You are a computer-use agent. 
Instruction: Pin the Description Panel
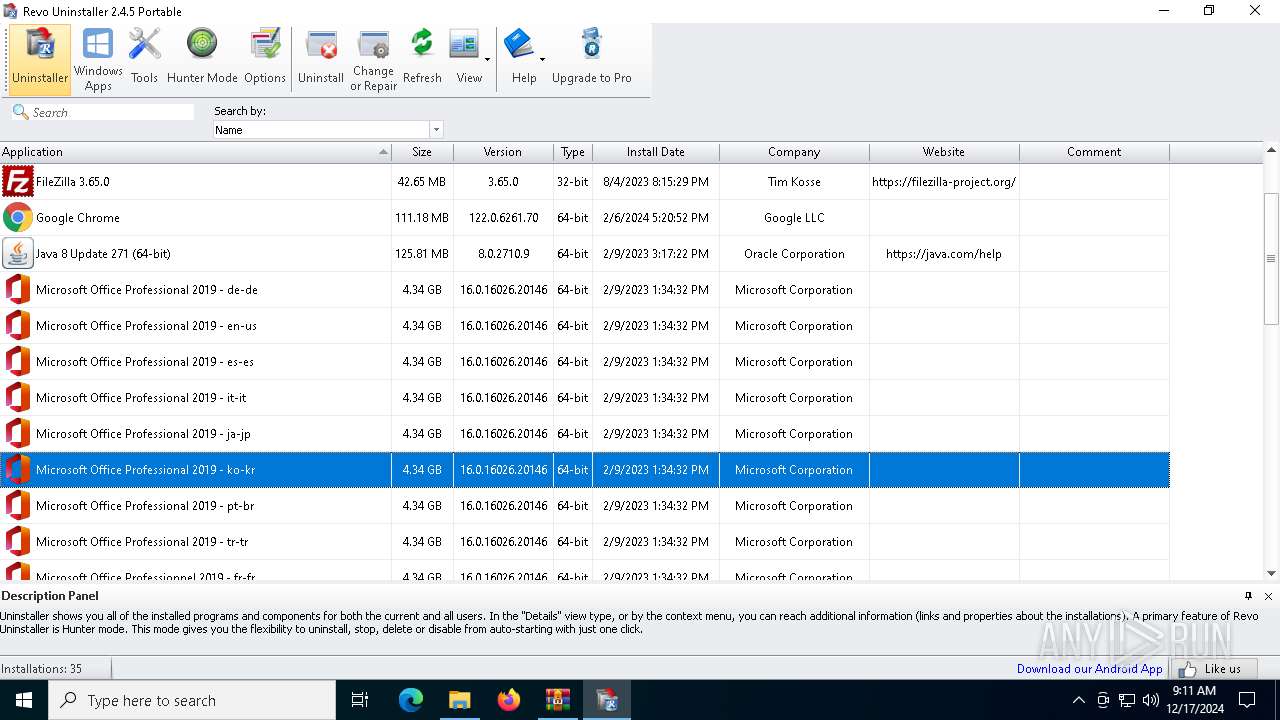[x=1248, y=596]
